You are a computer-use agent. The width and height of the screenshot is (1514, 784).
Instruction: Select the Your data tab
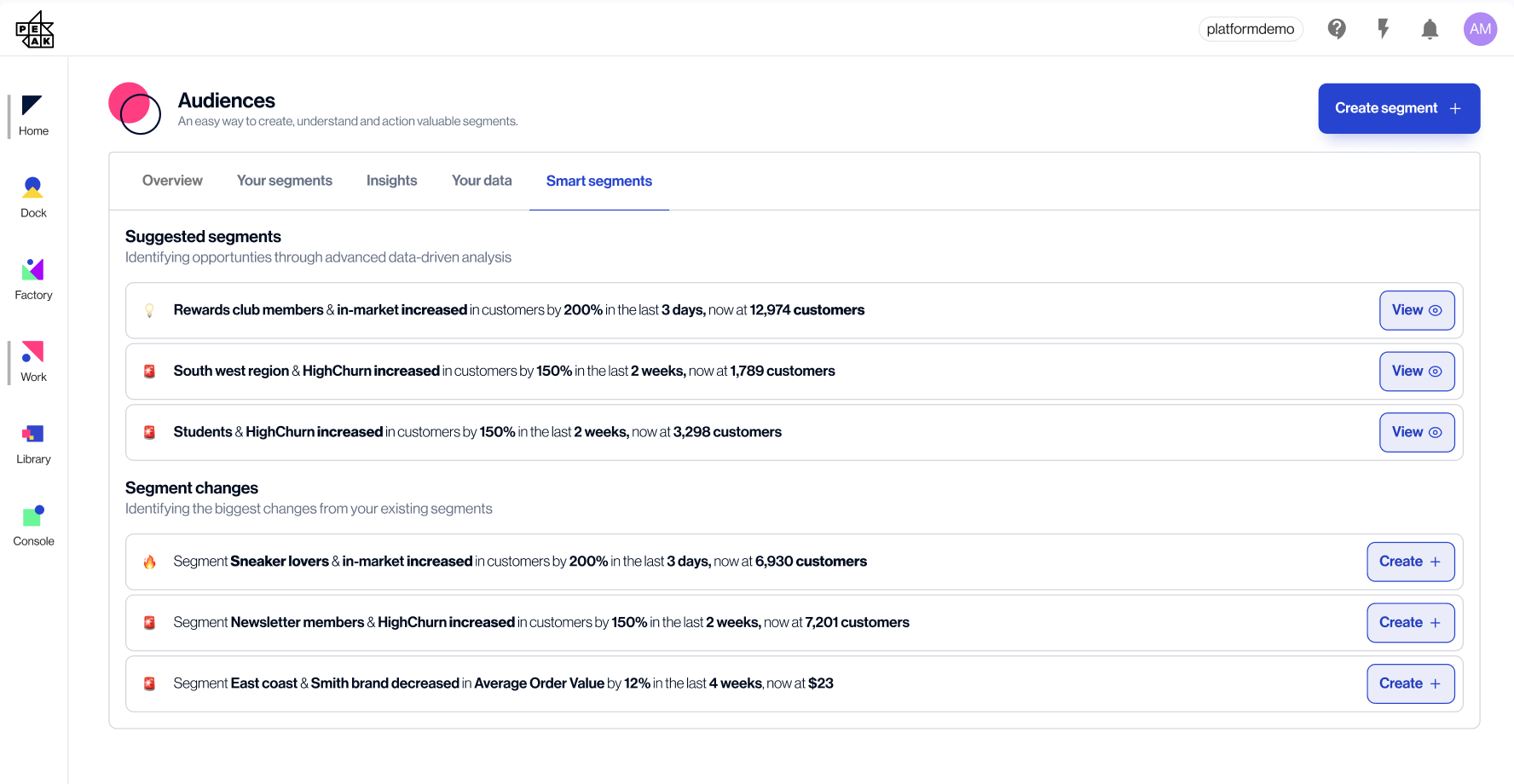pyautogui.click(x=482, y=181)
